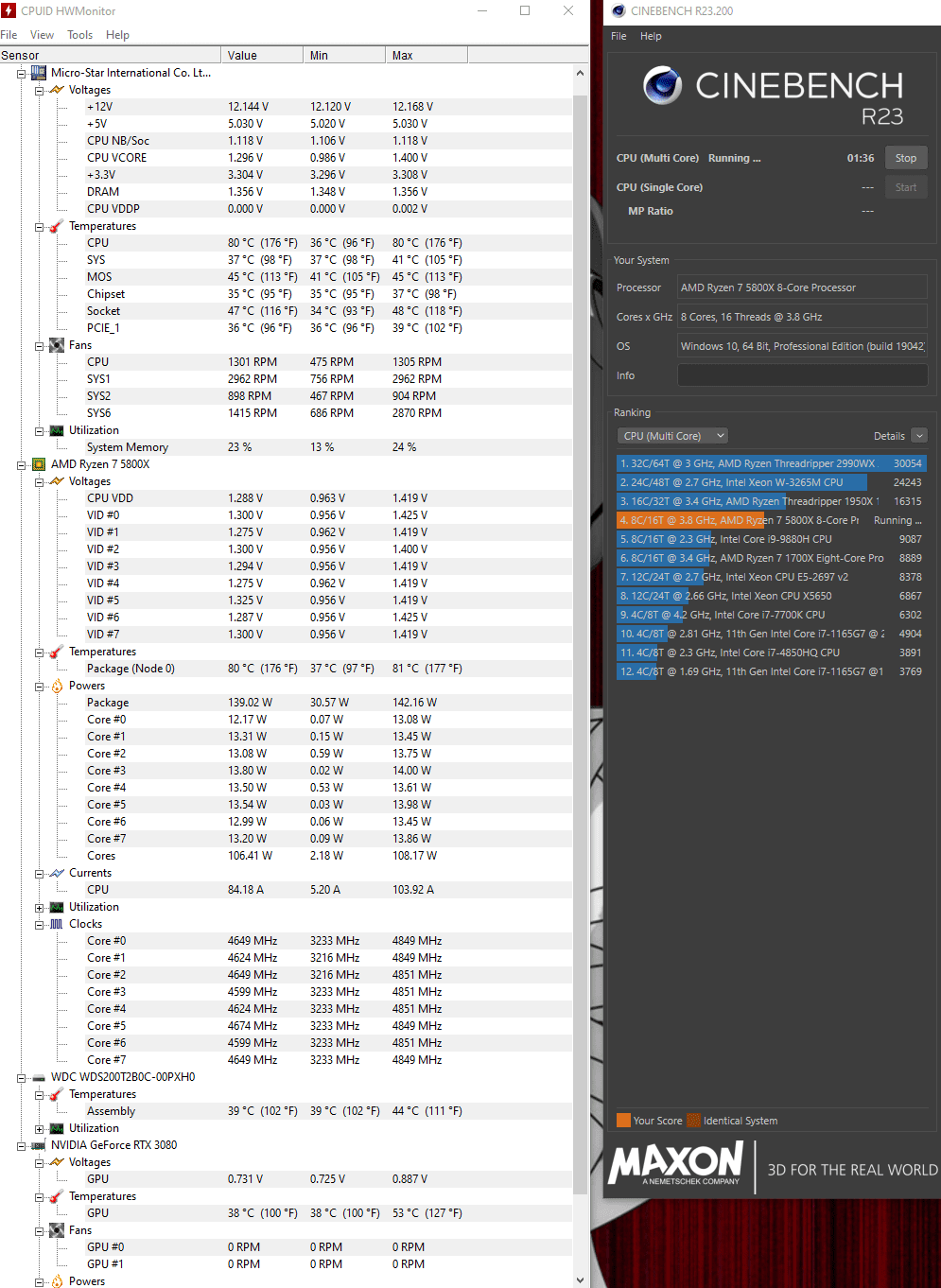The image size is (941, 1288).
Task: Collapse the Micro-Star International tree node
Action: [x=22, y=73]
